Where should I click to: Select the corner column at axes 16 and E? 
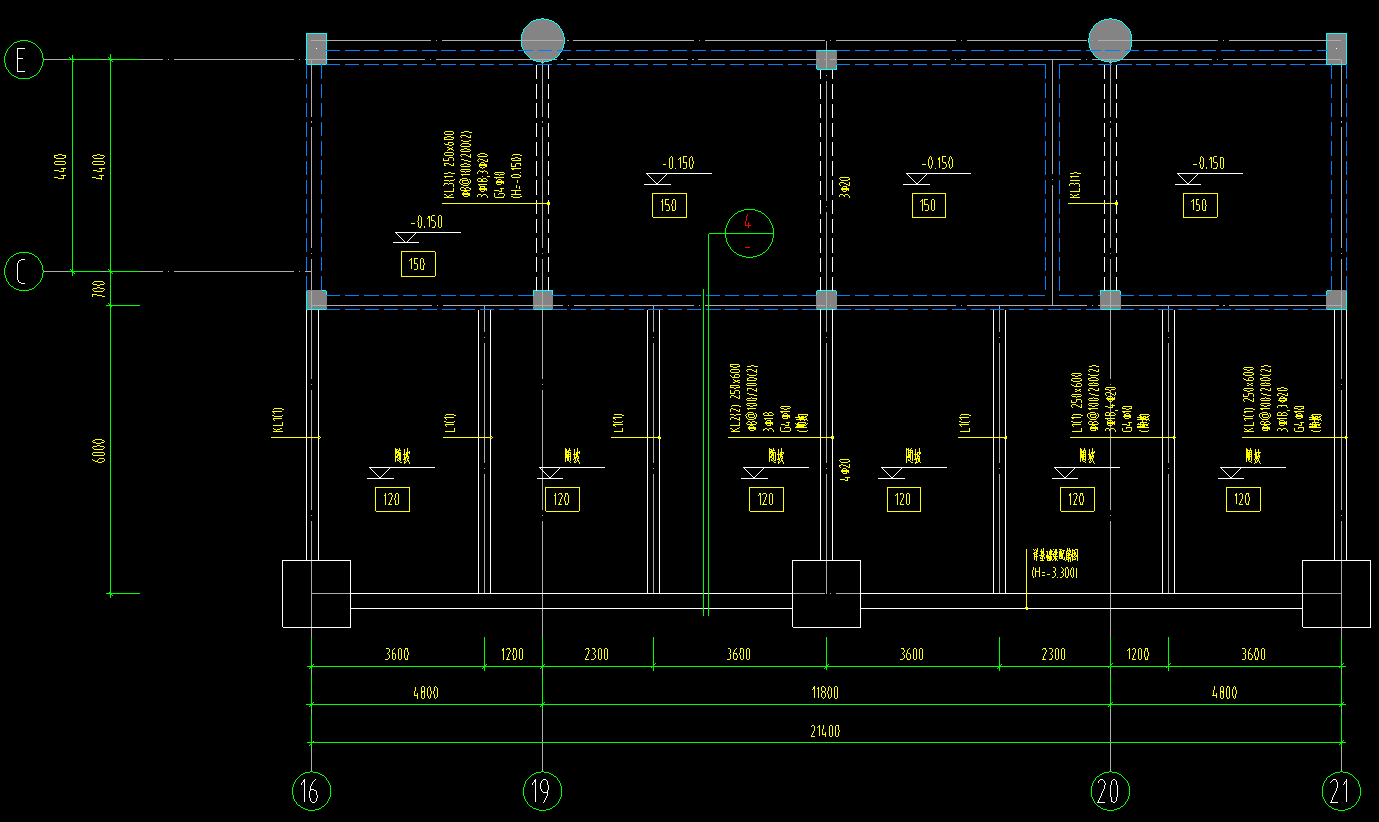(x=316, y=49)
